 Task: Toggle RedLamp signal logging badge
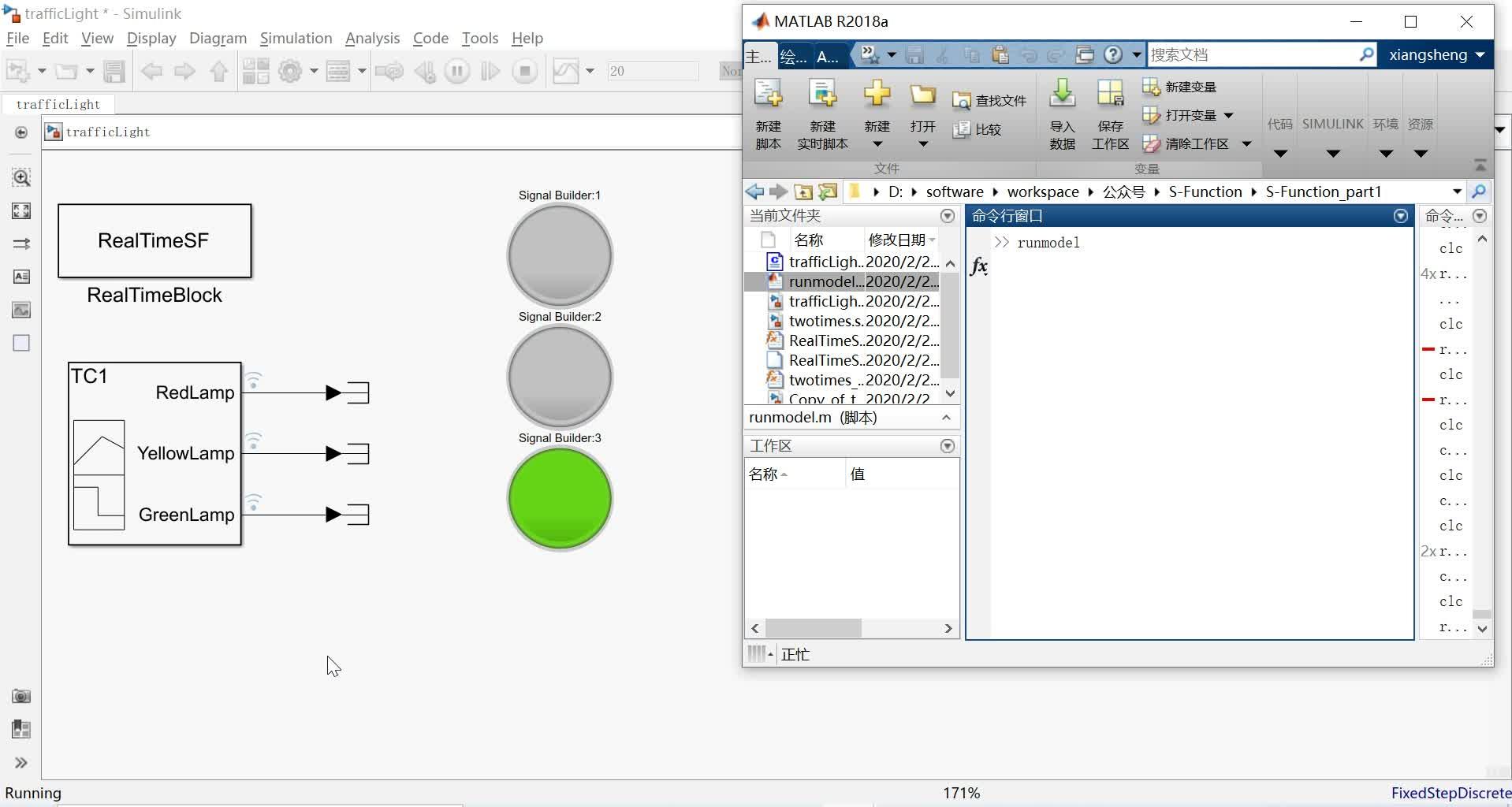(x=253, y=380)
